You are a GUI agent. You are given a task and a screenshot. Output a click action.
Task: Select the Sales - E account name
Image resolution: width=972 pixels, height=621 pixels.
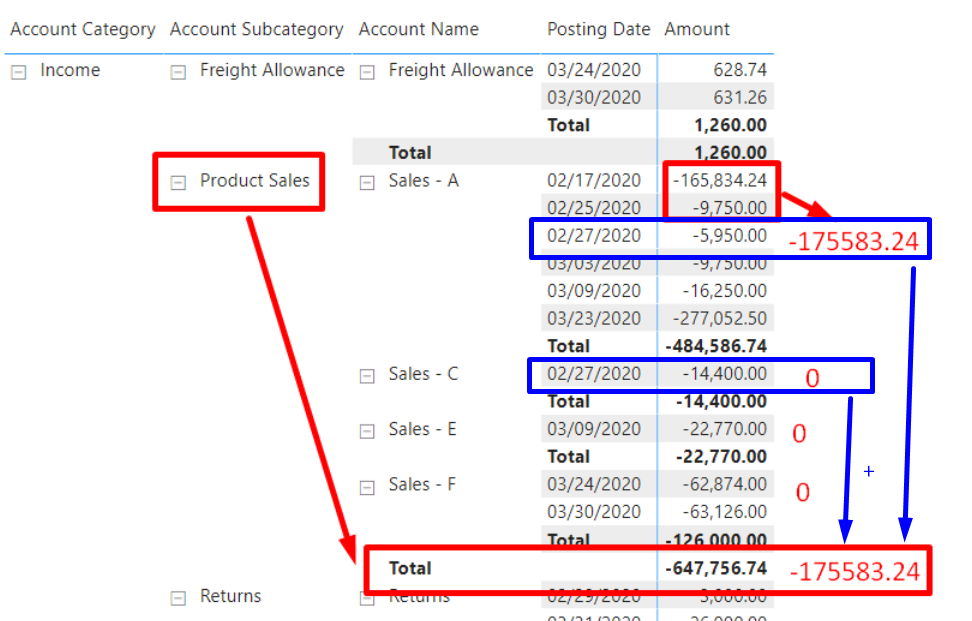[422, 429]
